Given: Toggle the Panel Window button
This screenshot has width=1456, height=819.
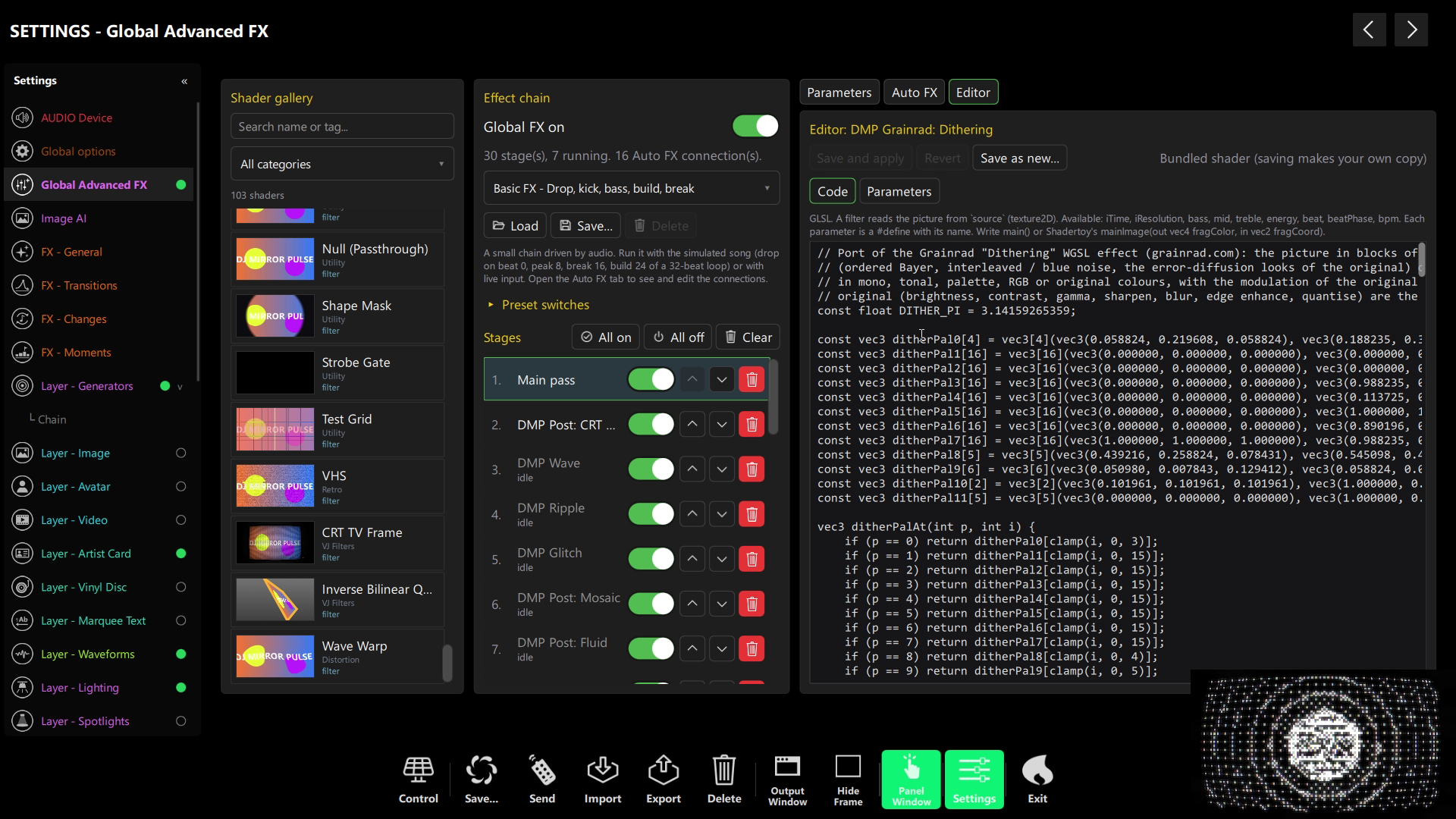Looking at the screenshot, I should [912, 779].
